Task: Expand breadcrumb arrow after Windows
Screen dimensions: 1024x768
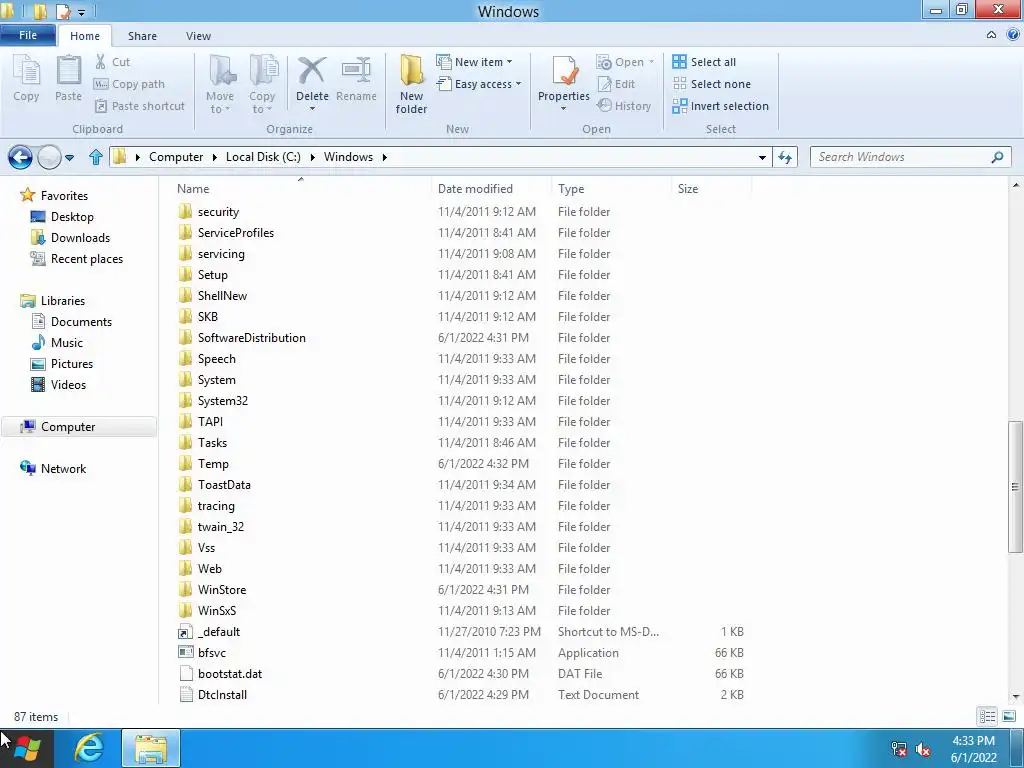Action: pos(385,157)
